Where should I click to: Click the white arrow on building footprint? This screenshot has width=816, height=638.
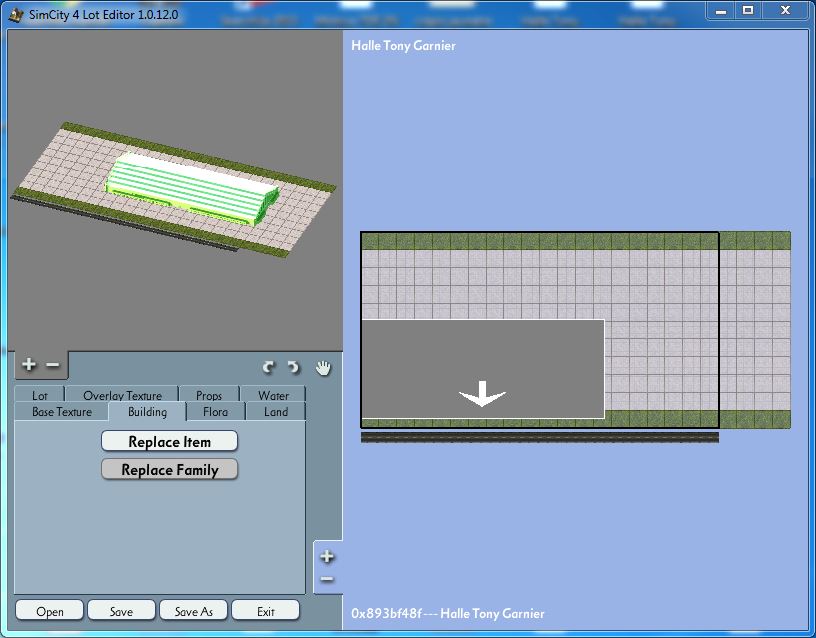[482, 395]
